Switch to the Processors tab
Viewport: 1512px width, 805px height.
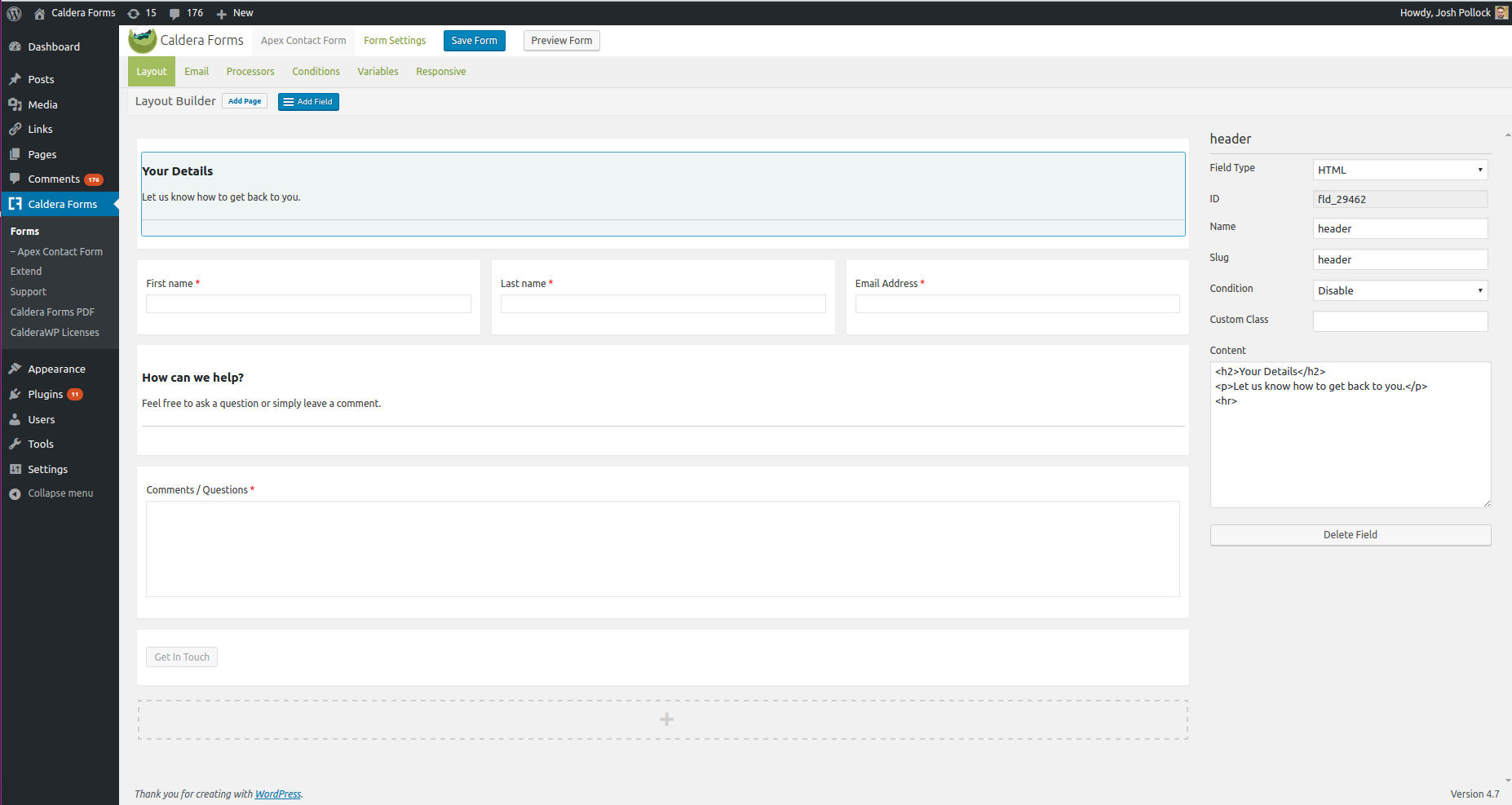click(250, 72)
